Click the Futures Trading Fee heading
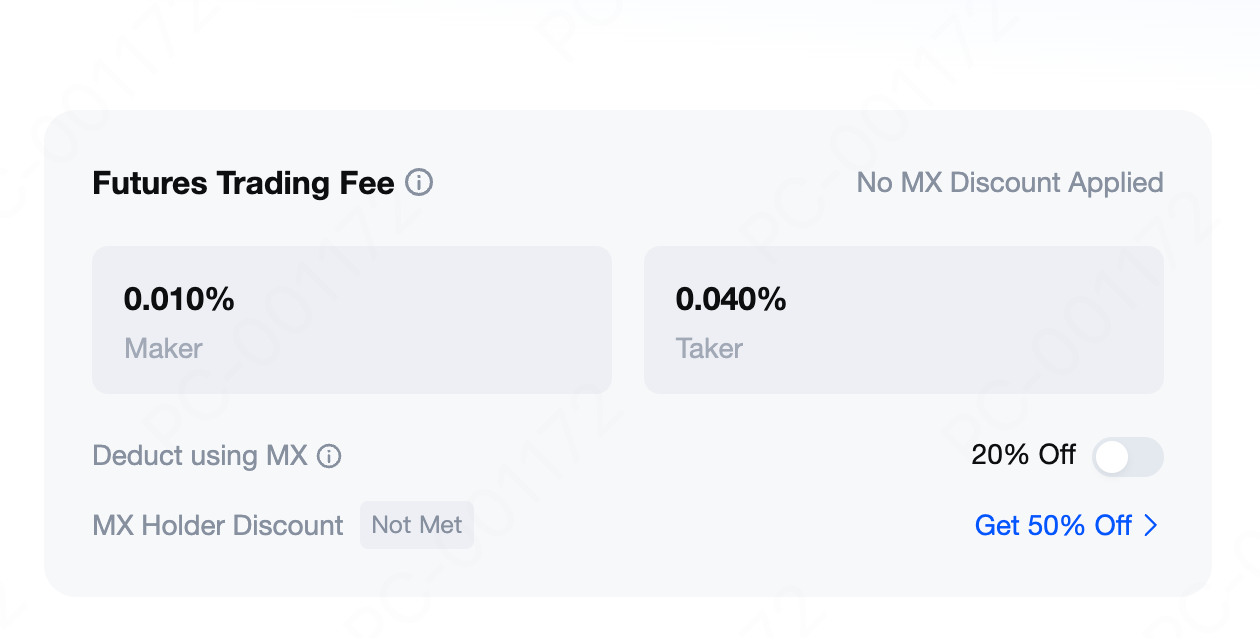 point(243,183)
